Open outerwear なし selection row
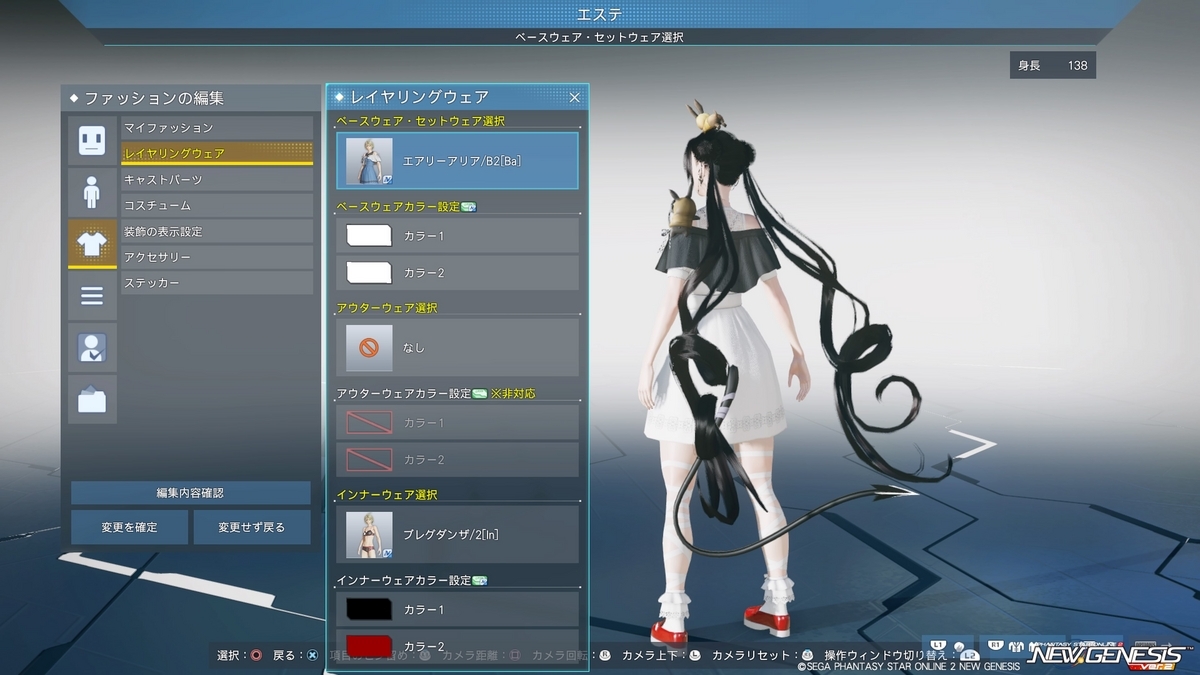 click(458, 347)
